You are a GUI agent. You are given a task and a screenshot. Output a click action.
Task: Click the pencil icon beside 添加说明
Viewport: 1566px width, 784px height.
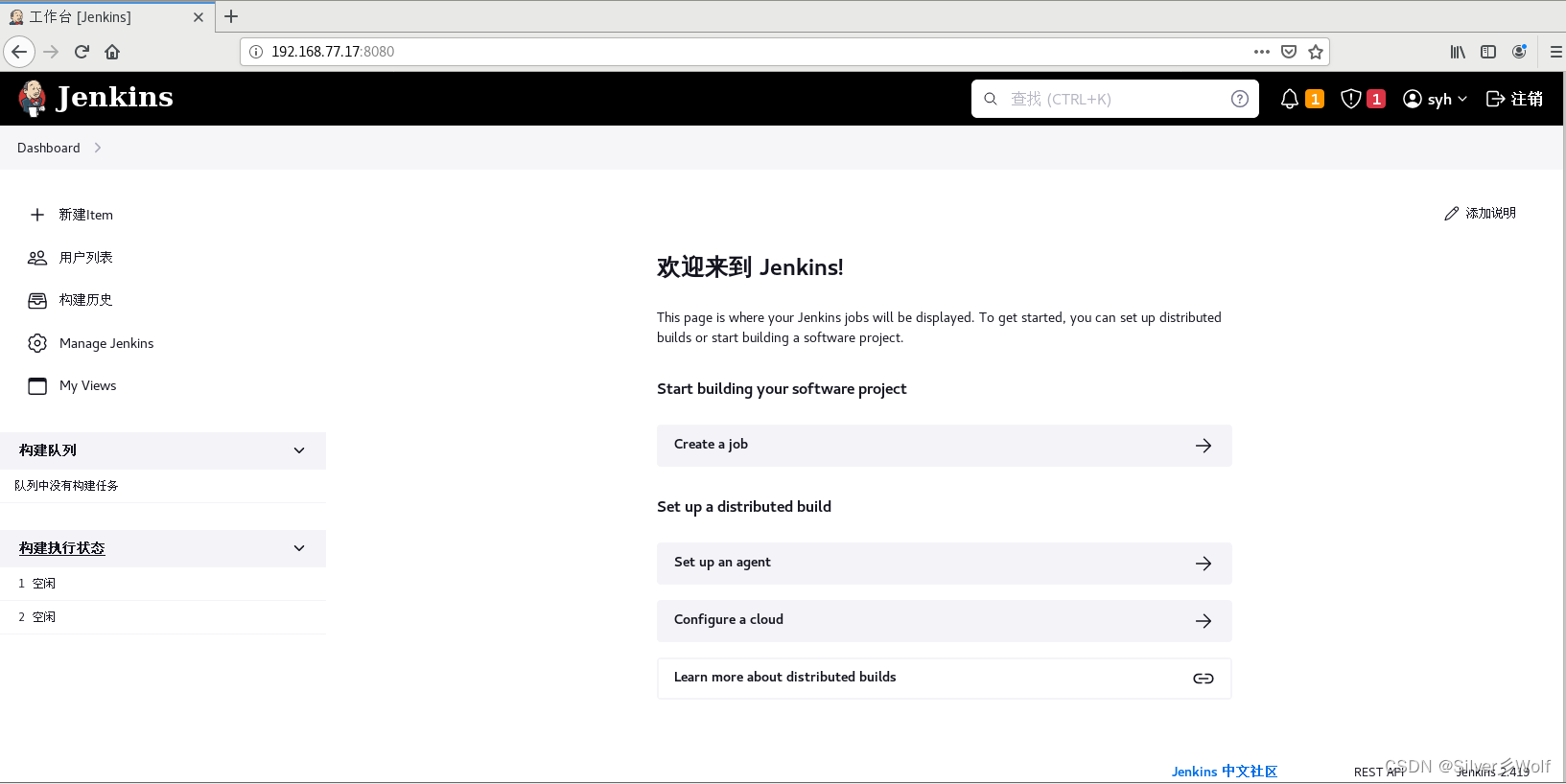(1452, 214)
